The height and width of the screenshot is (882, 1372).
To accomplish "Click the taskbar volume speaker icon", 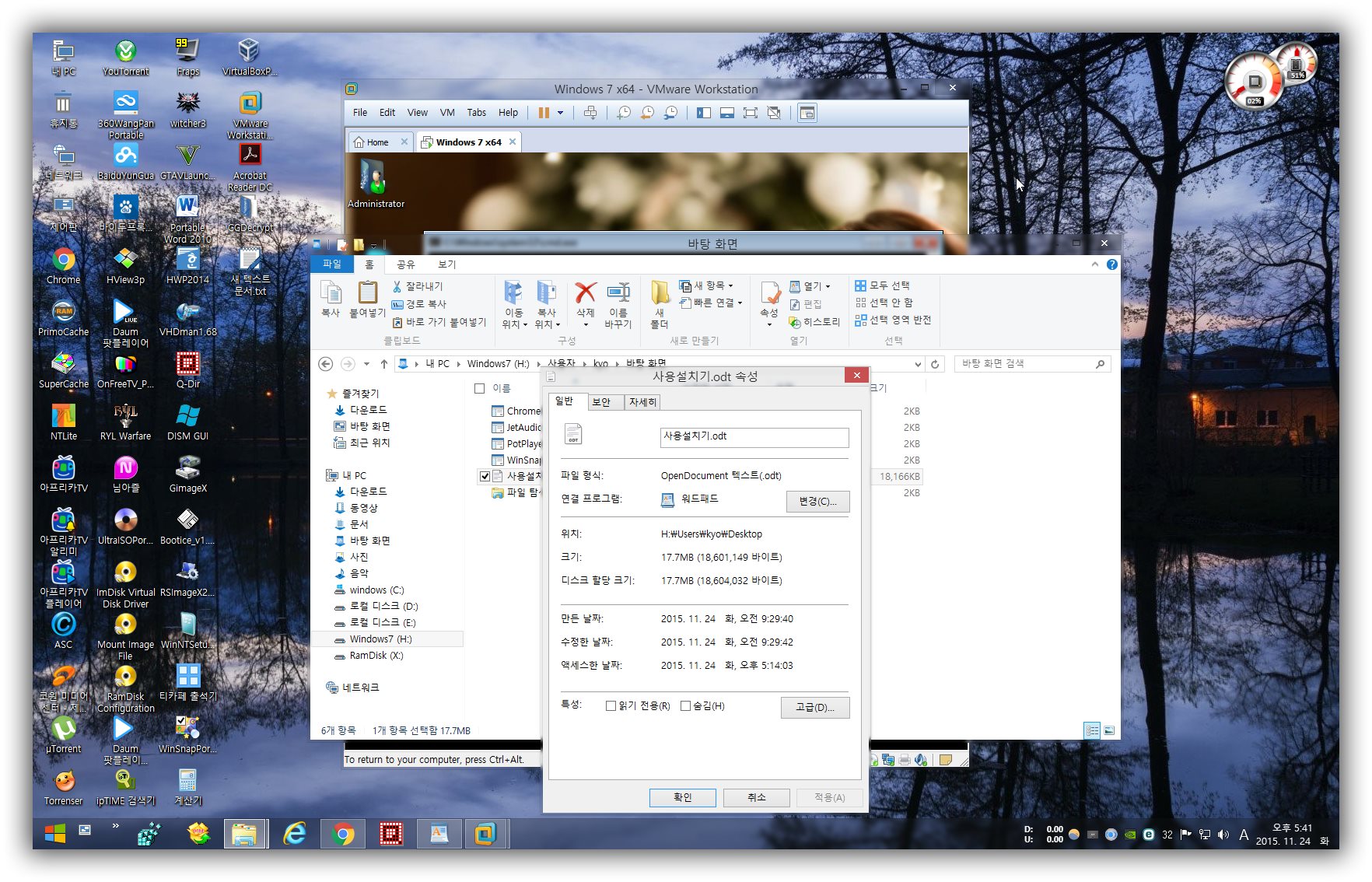I will point(1223,835).
